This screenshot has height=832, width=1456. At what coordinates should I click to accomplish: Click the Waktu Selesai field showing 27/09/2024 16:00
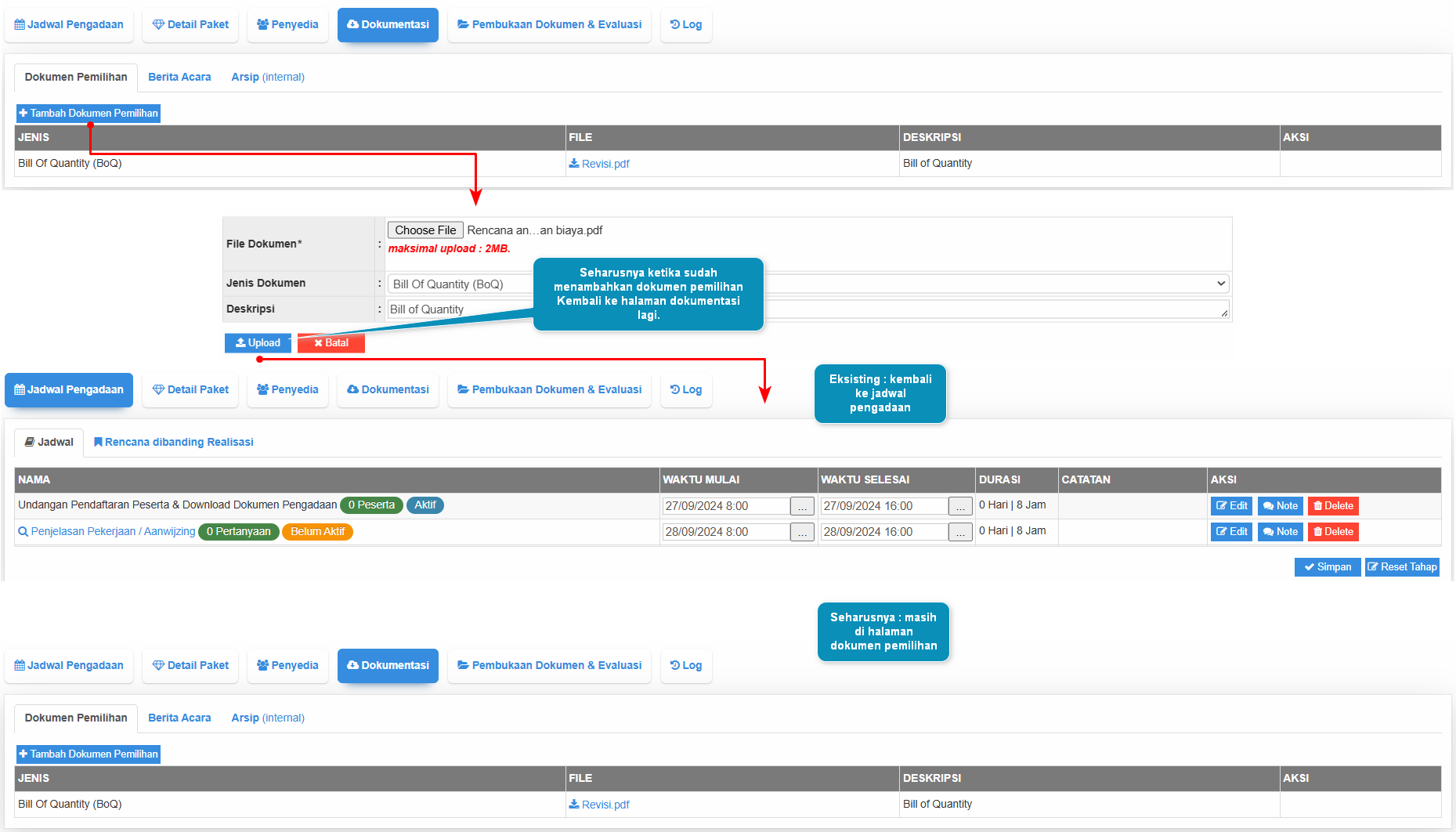[x=884, y=506]
